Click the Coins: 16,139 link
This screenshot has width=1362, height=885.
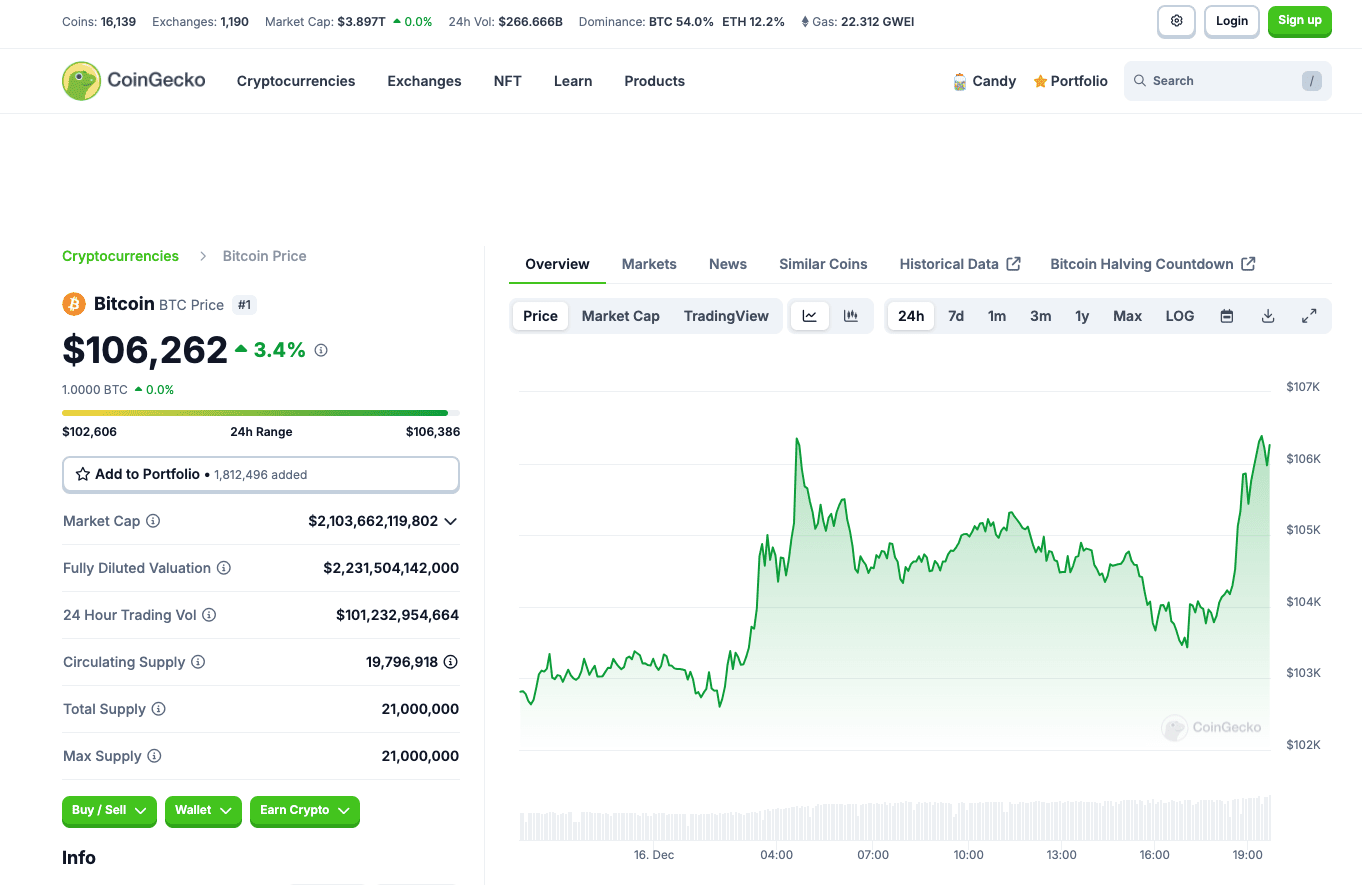pyautogui.click(x=99, y=22)
